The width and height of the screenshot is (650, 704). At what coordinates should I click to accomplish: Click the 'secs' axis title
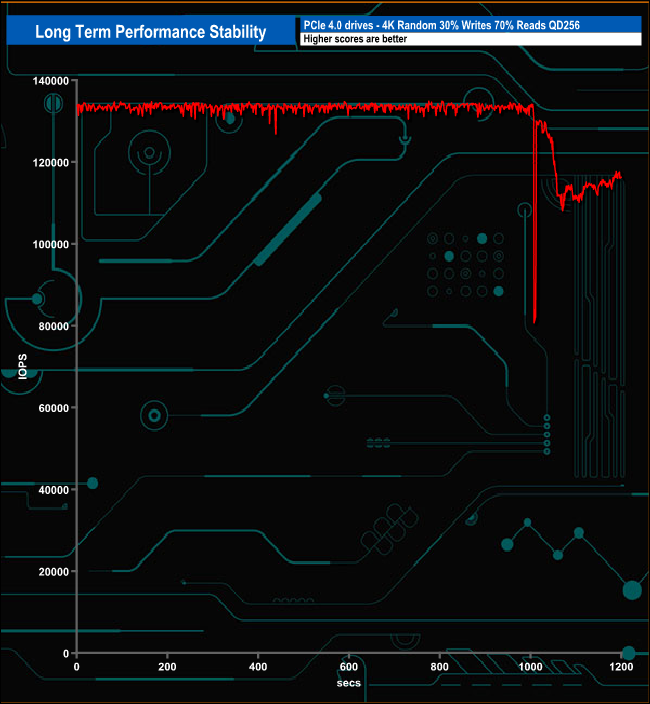(349, 683)
